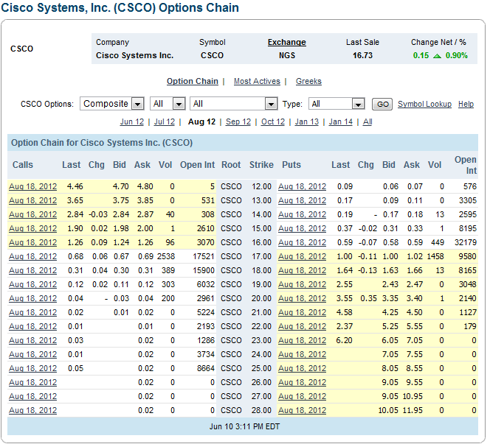Click the put last price 6.20
The width and height of the screenshot is (490, 444).
click(344, 340)
